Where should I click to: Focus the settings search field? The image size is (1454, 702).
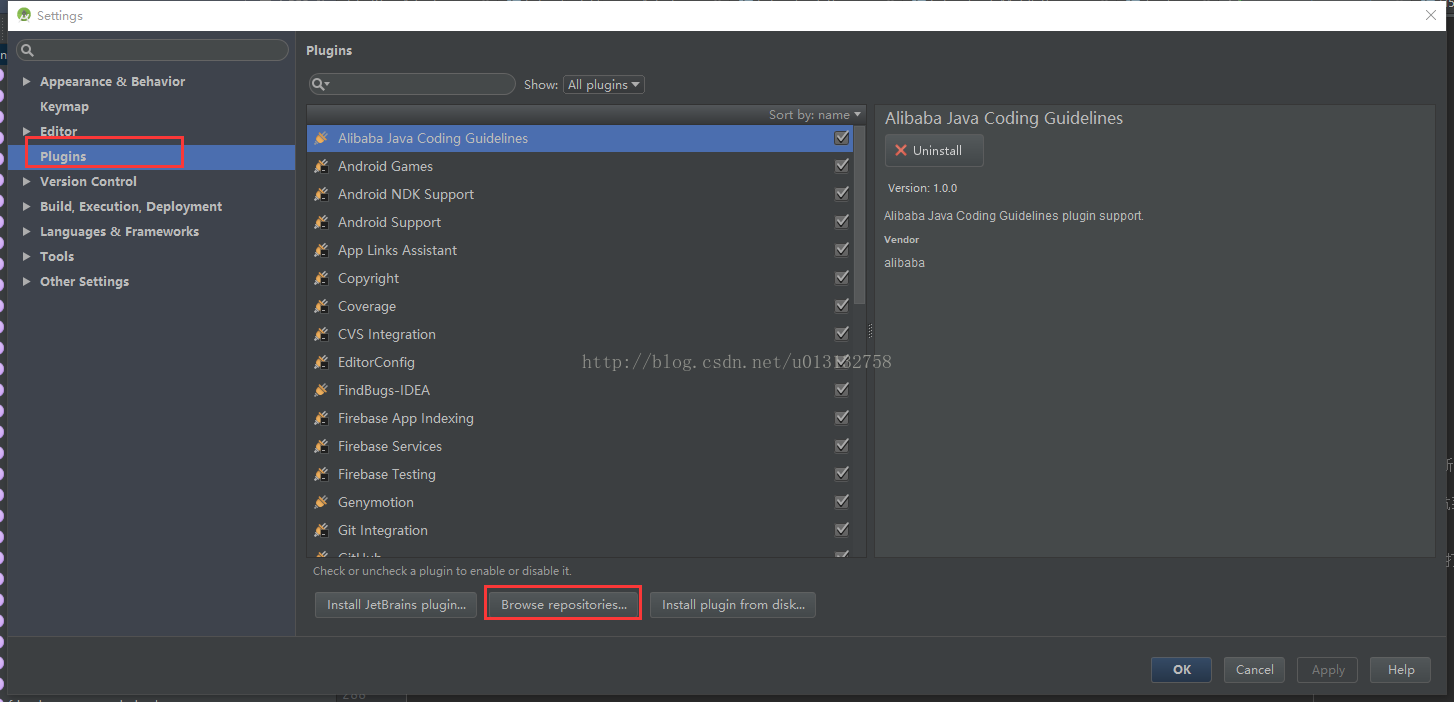[x=152, y=50]
